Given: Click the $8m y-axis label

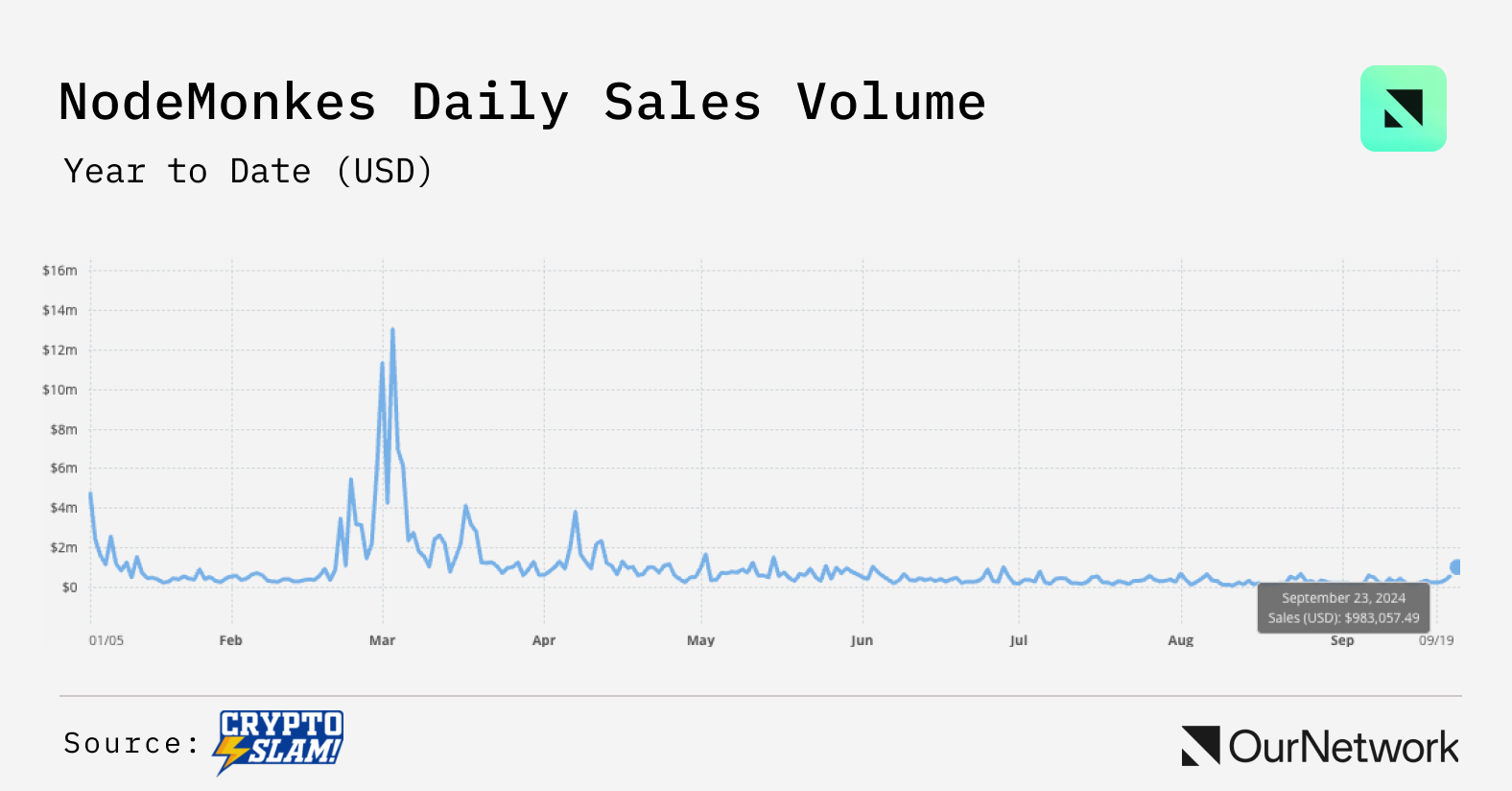Looking at the screenshot, I should [x=63, y=429].
